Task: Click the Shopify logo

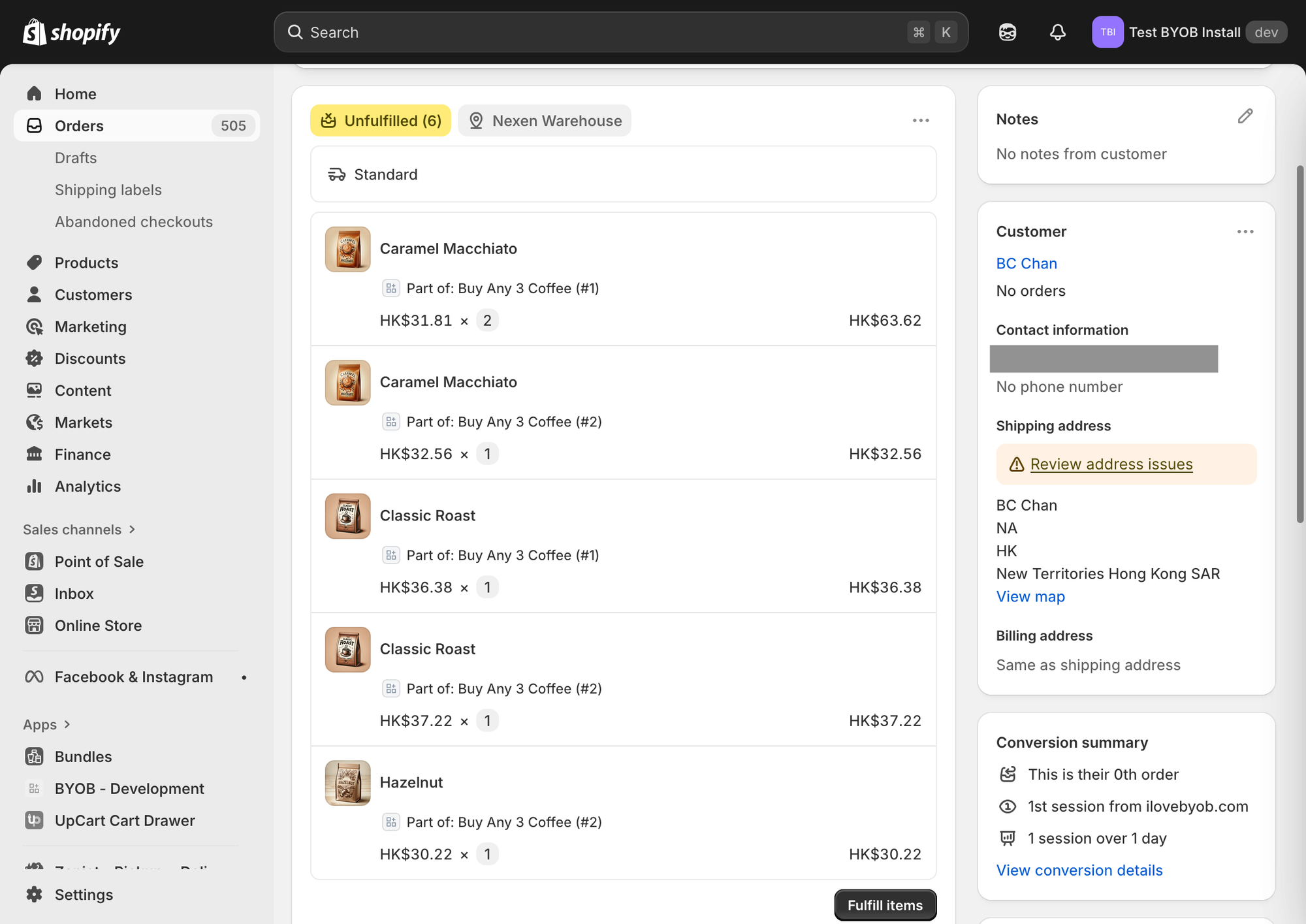Action: [x=71, y=32]
